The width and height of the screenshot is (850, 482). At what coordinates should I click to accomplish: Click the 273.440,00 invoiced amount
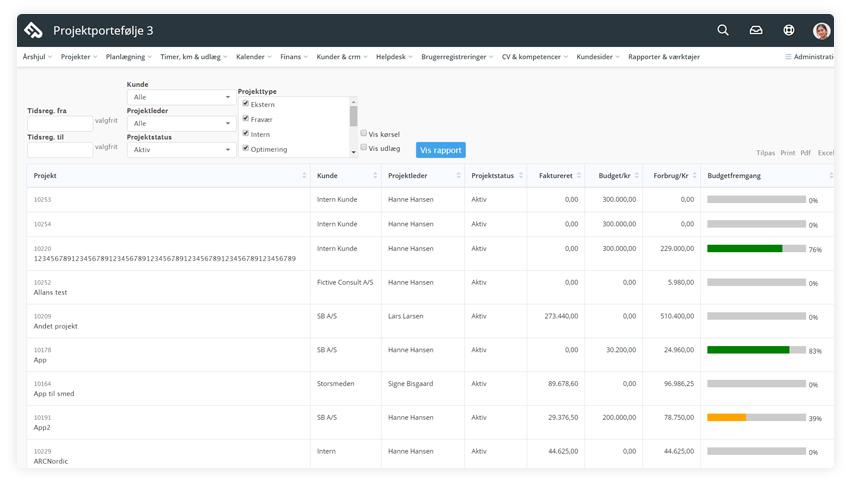(561, 316)
